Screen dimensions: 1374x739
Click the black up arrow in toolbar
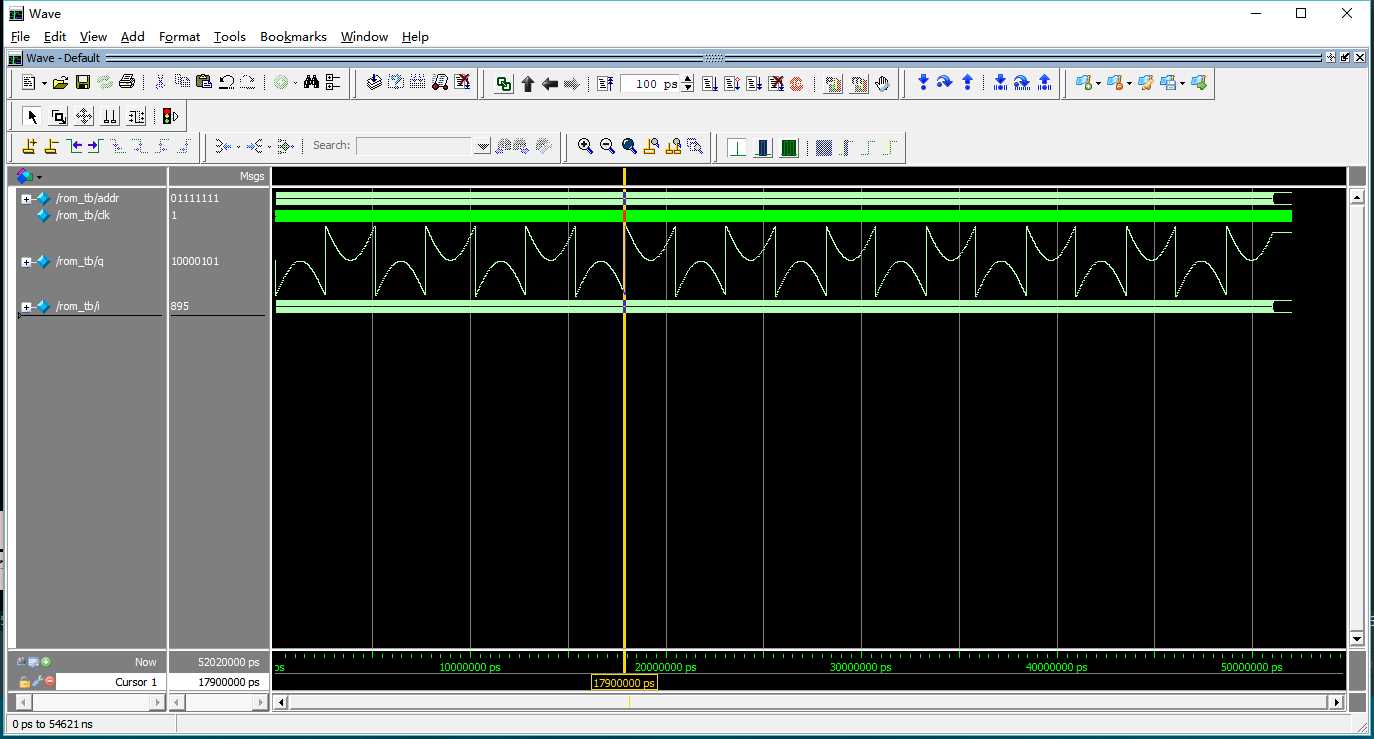528,84
